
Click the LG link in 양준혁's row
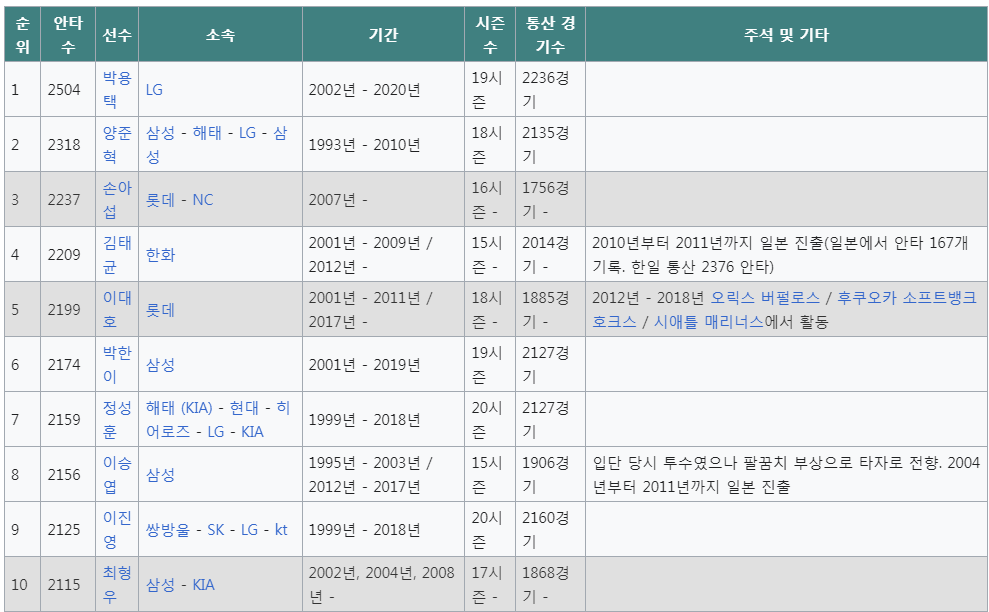click(x=247, y=132)
